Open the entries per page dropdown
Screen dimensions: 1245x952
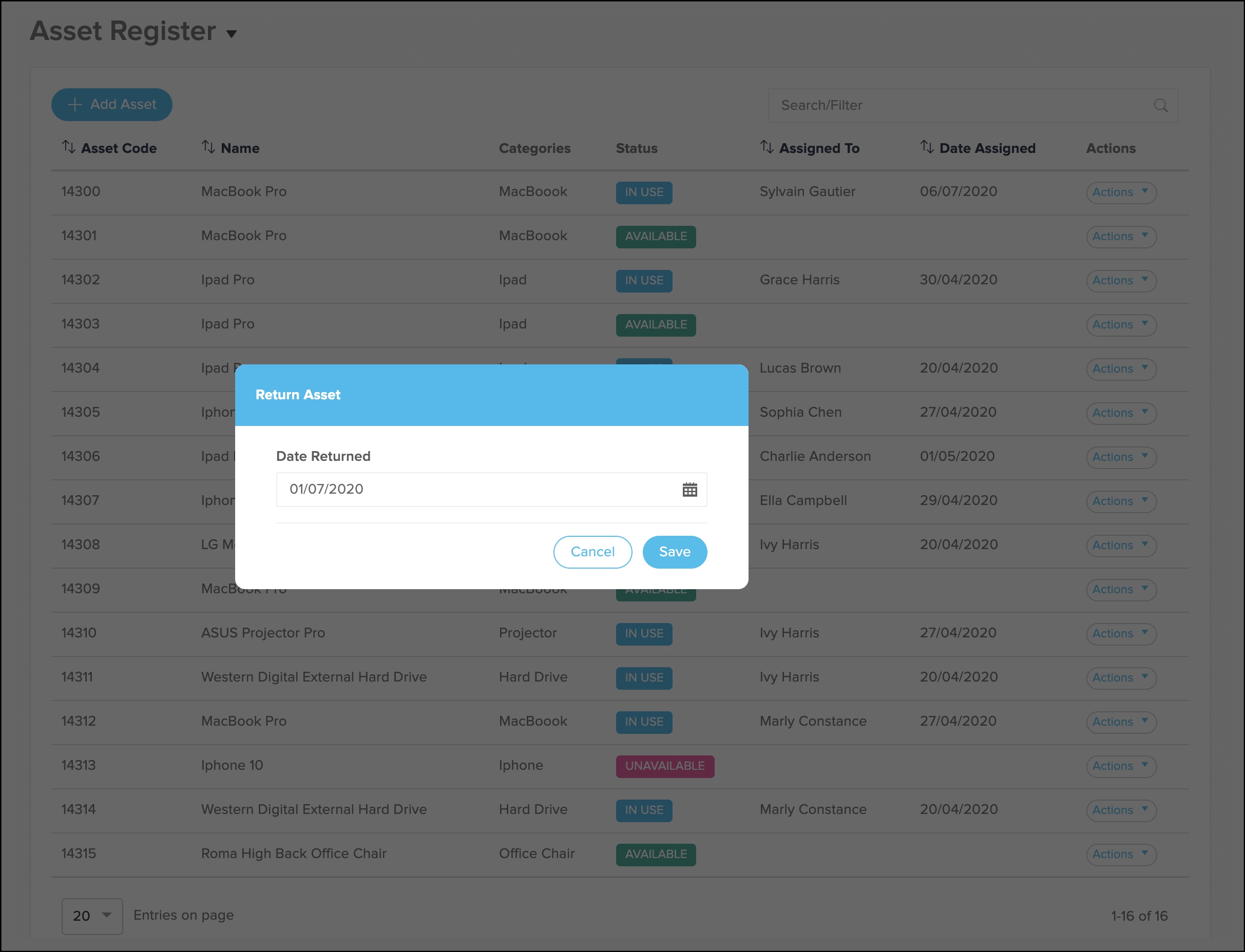[92, 916]
